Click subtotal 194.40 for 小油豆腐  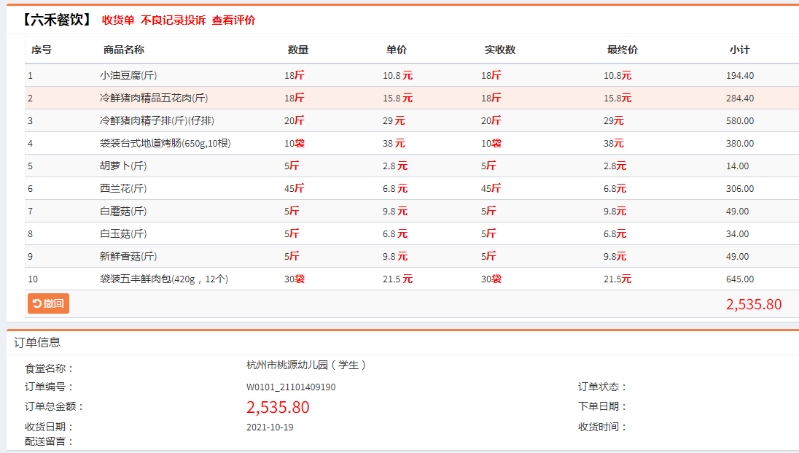pyautogui.click(x=740, y=75)
